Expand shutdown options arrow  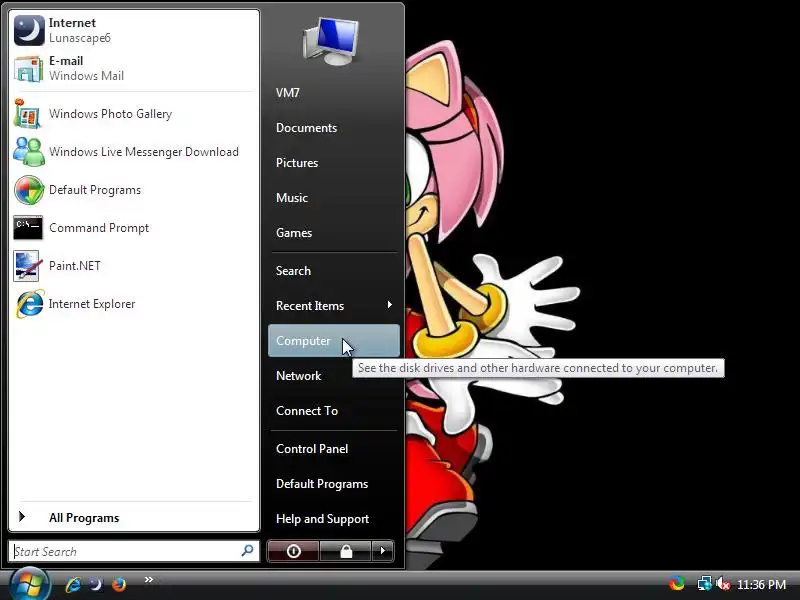[383, 551]
